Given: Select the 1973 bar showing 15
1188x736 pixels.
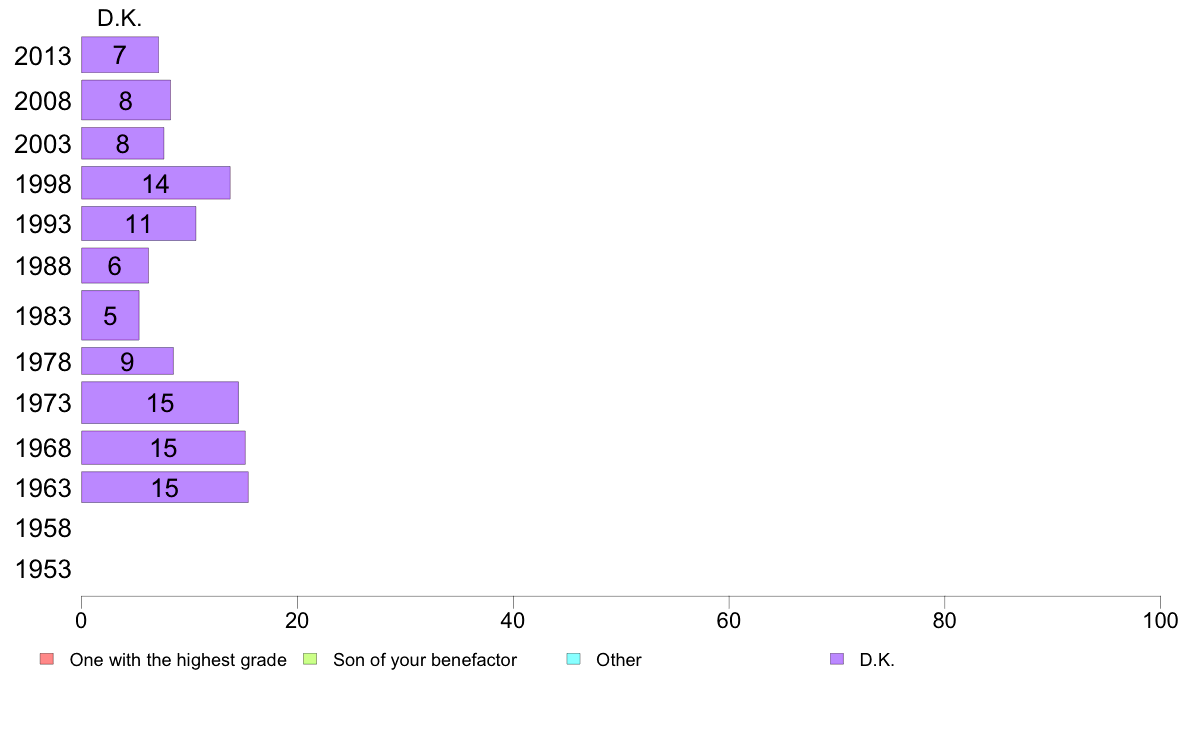Looking at the screenshot, I should click(x=160, y=402).
